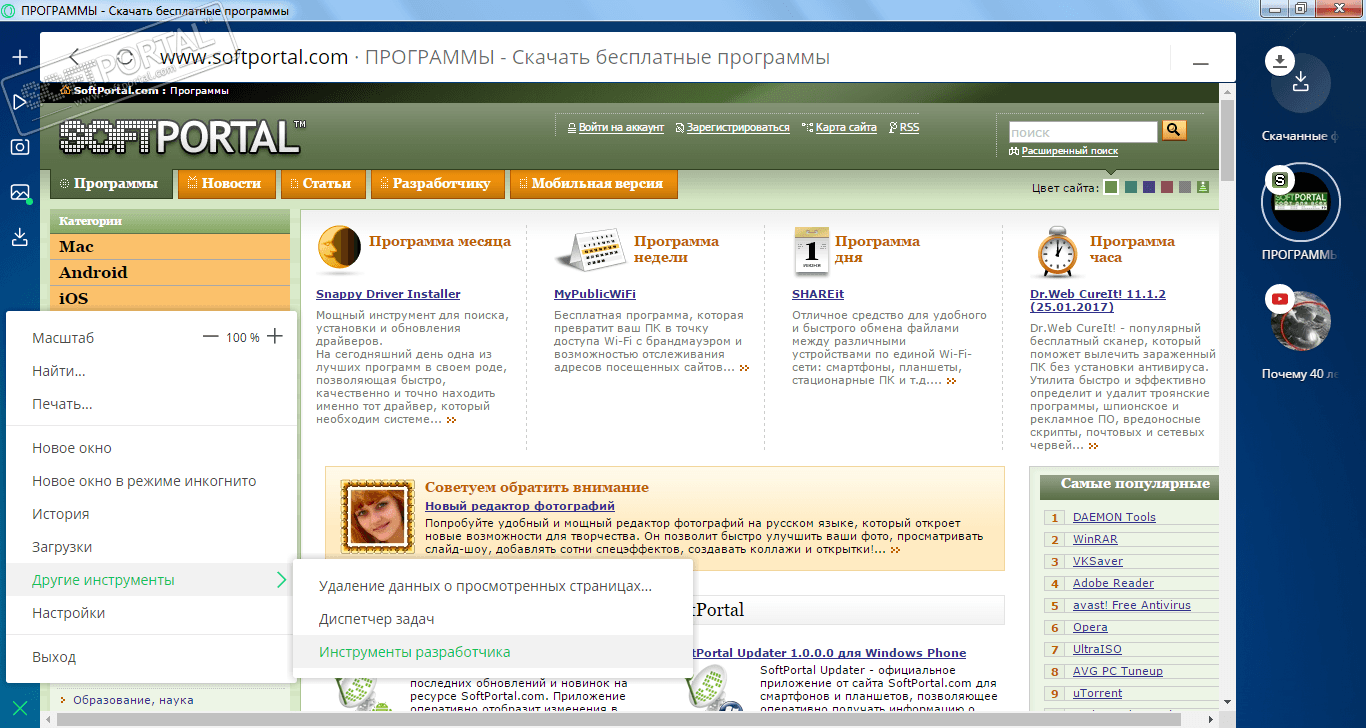Select the gray site color swatch
Screen dimensions: 1366x728
1185,187
